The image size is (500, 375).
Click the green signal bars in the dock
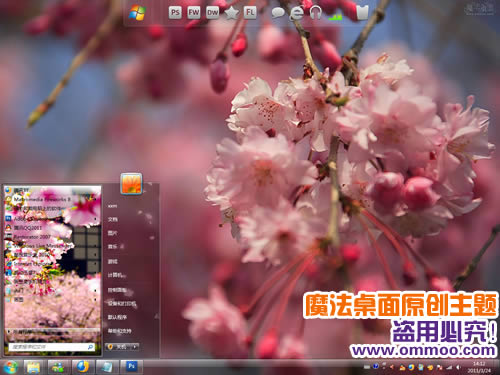tap(335, 16)
